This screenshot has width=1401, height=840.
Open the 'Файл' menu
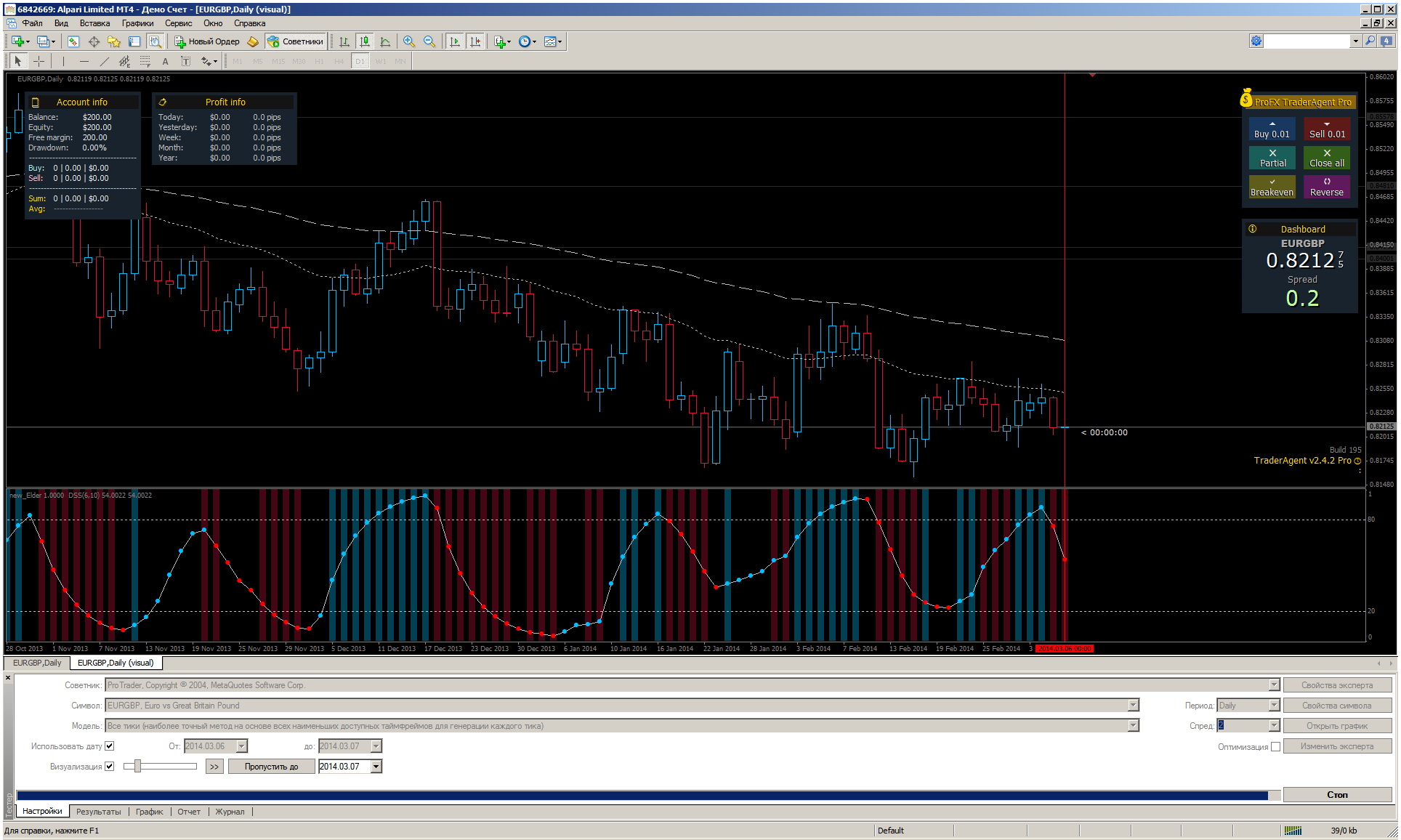(x=32, y=23)
